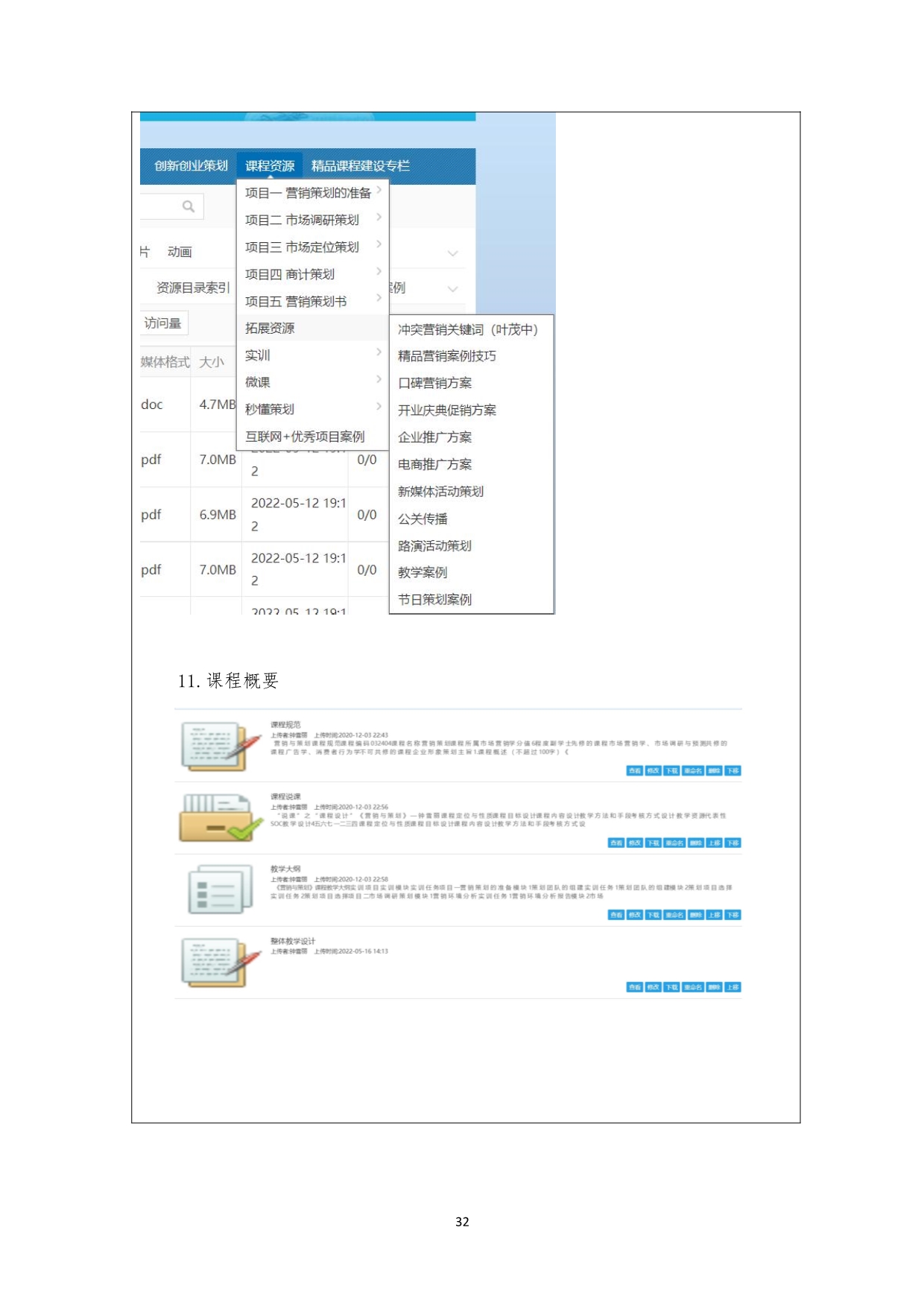
Task: Expand 微课 submenu arrow
Action: 379,379
